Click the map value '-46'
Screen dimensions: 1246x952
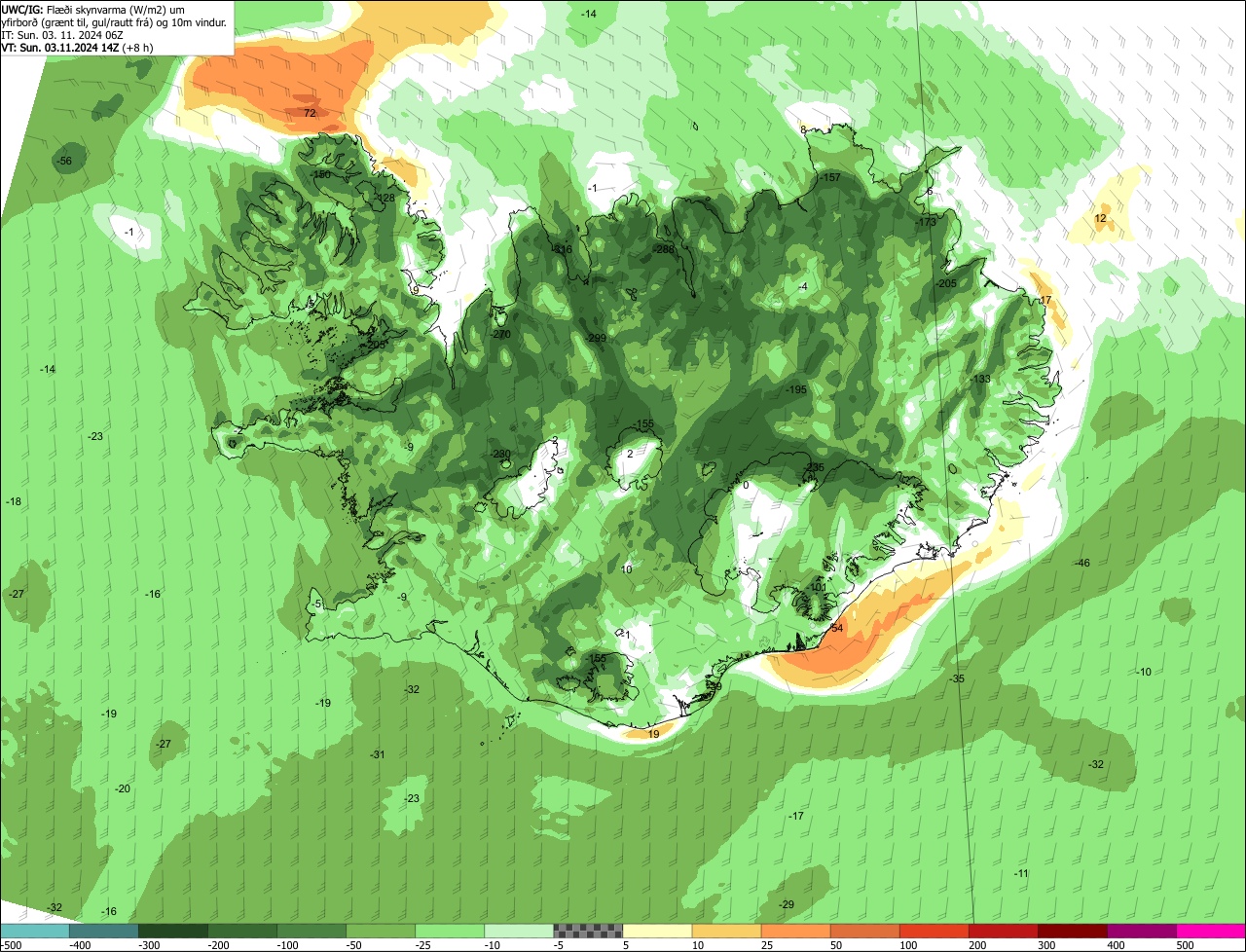[1081, 564]
